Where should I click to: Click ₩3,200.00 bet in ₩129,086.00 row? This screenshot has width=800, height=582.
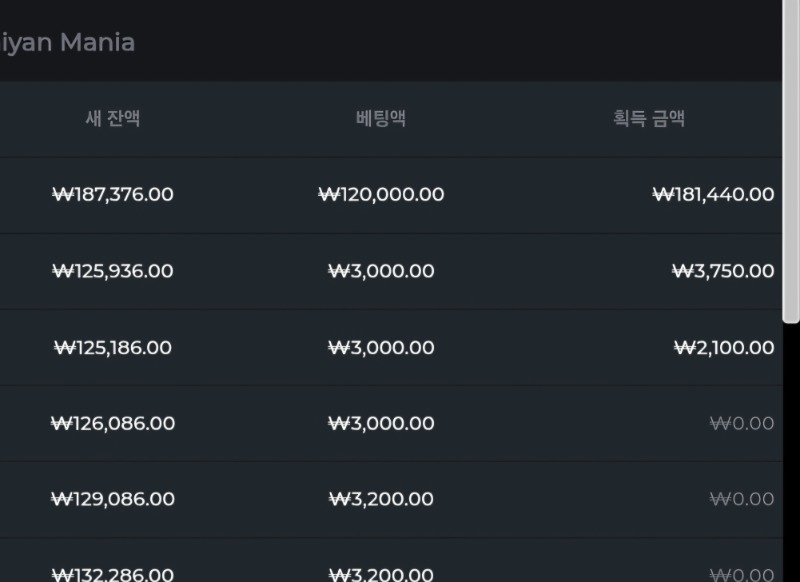pos(381,499)
